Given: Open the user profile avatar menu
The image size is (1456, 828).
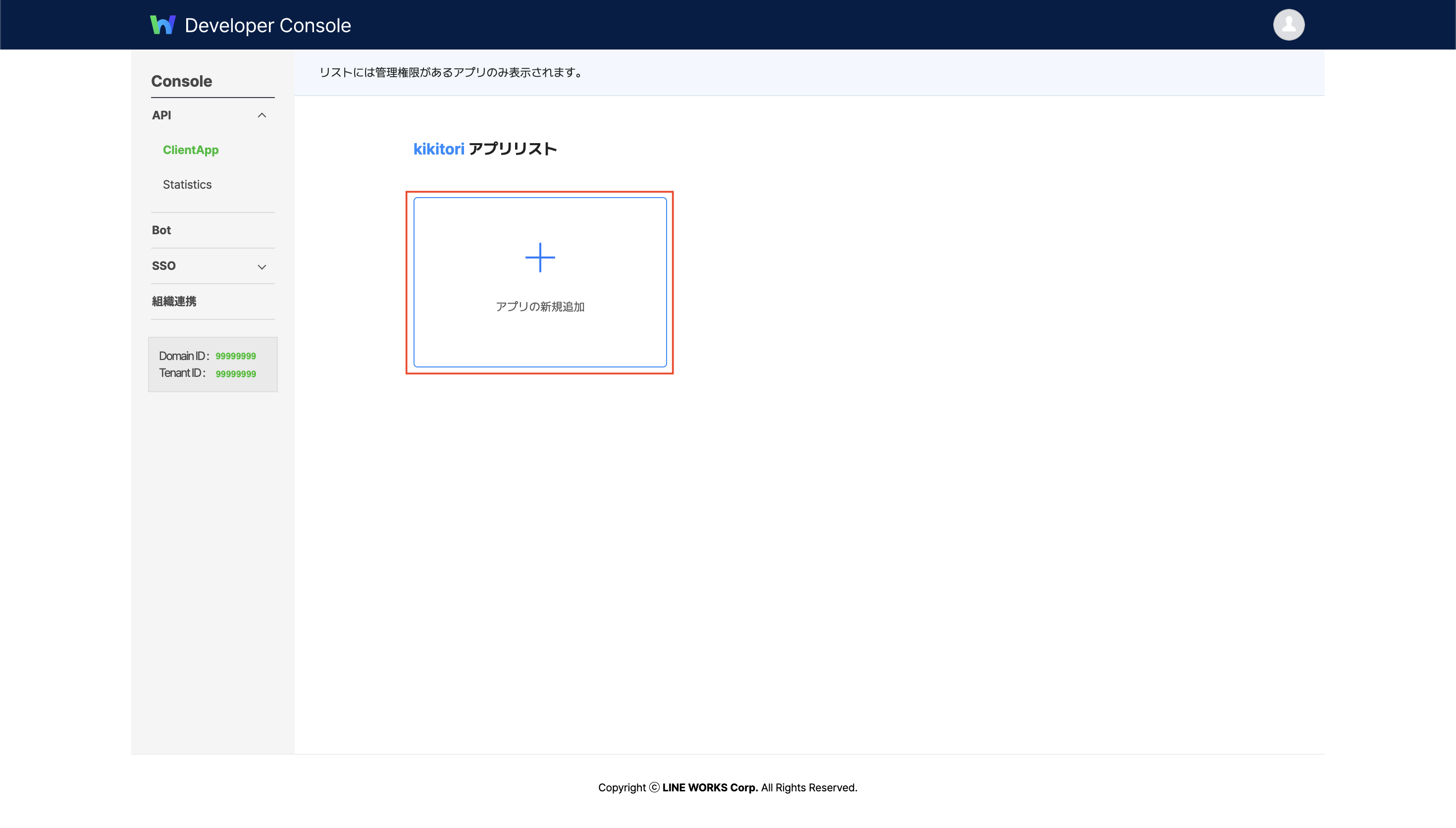Looking at the screenshot, I should (1288, 24).
